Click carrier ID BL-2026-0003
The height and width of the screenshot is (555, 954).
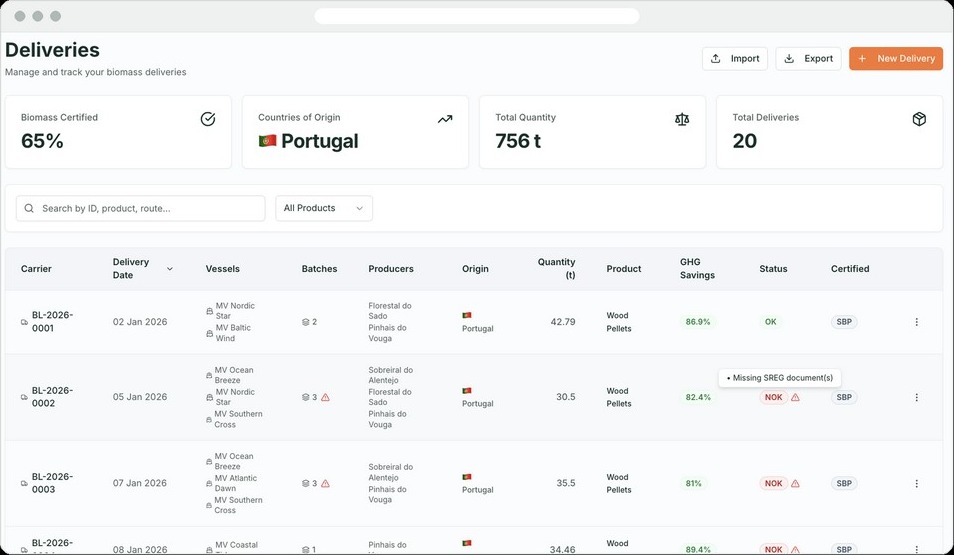pos(52,483)
